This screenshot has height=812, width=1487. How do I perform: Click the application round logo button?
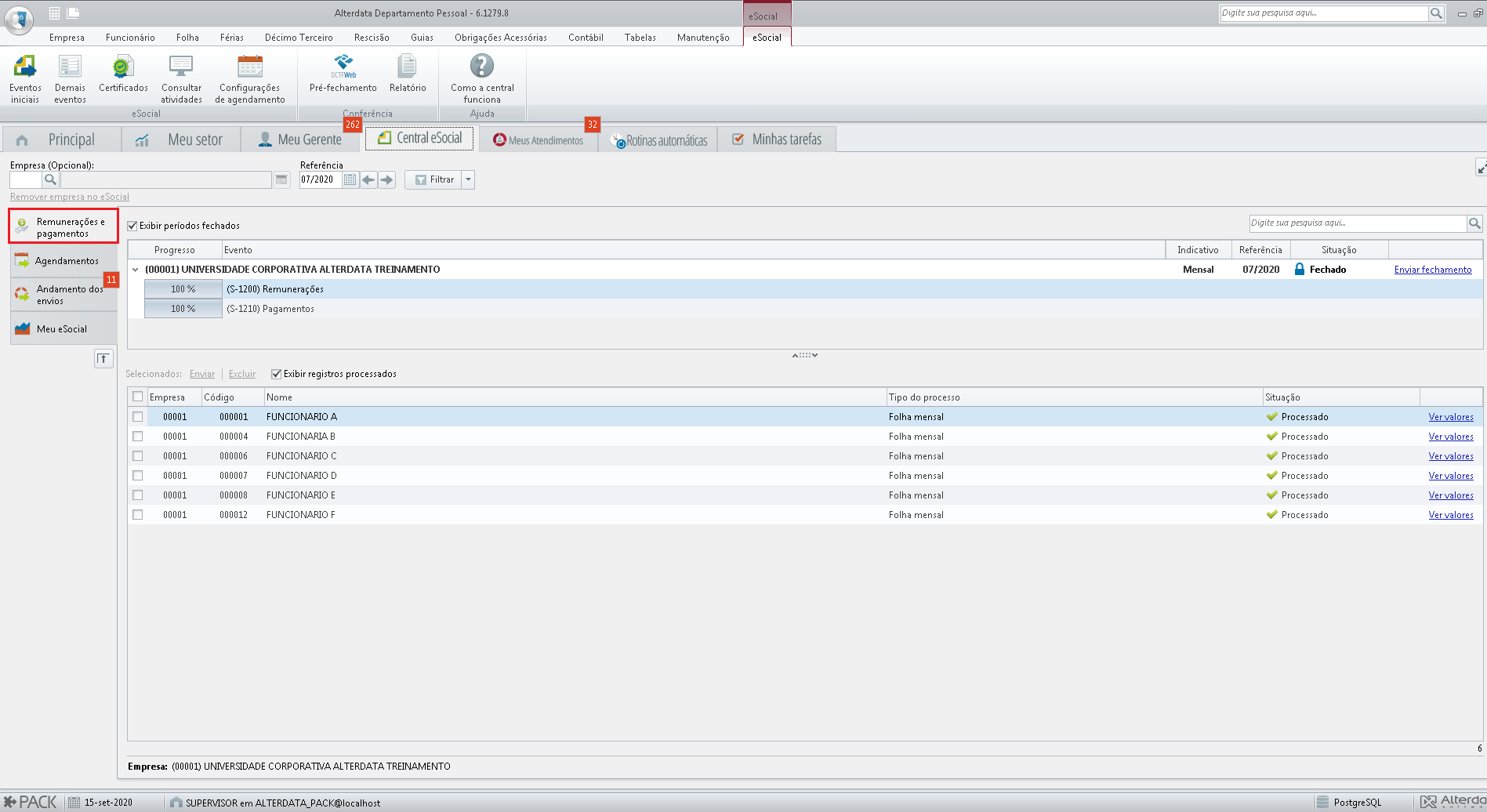pyautogui.click(x=19, y=19)
